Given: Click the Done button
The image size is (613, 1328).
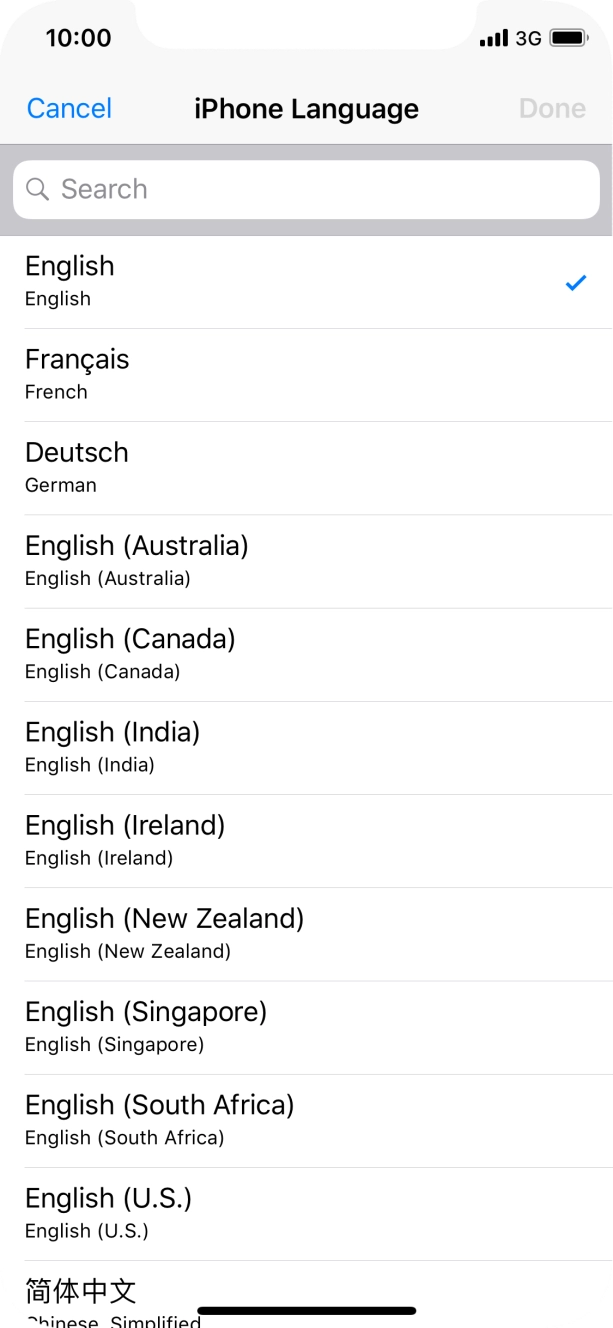Looking at the screenshot, I should coord(552,109).
